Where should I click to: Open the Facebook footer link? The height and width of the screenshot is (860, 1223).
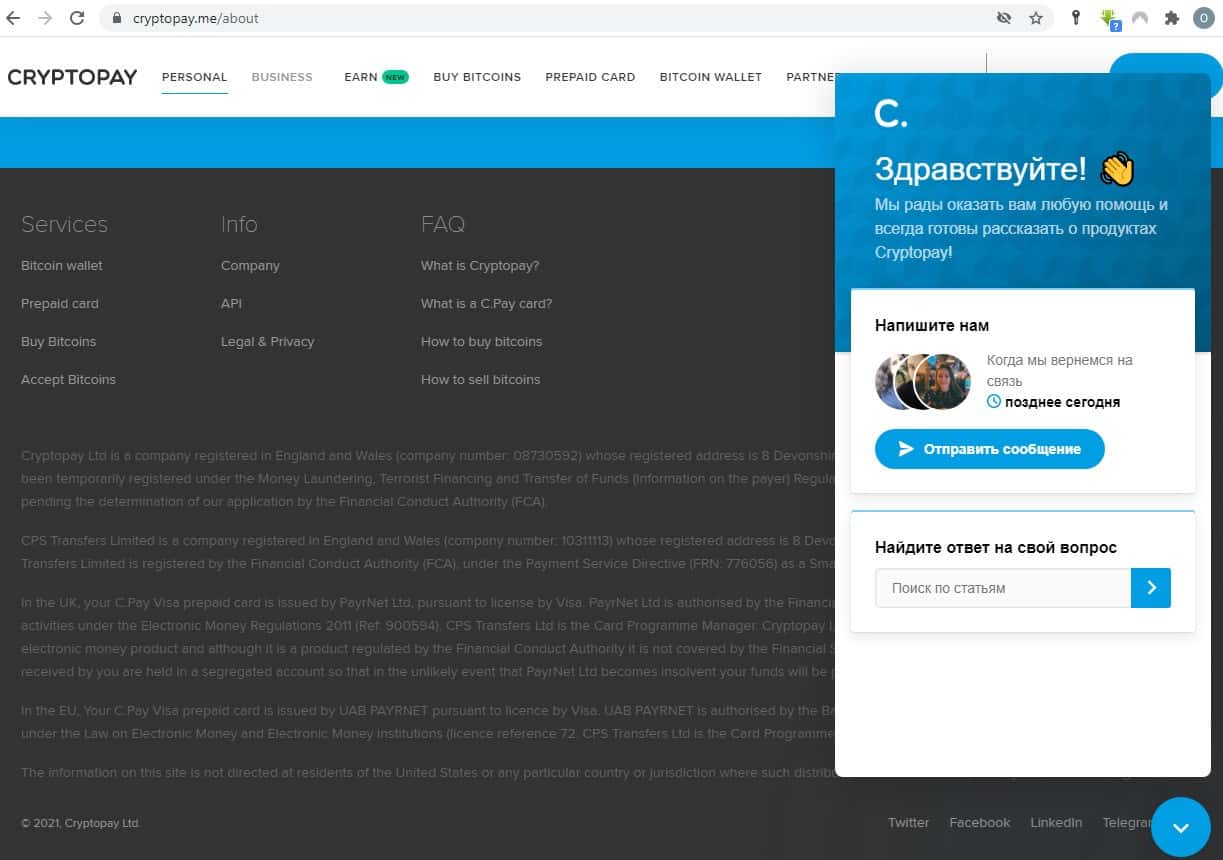click(x=980, y=823)
